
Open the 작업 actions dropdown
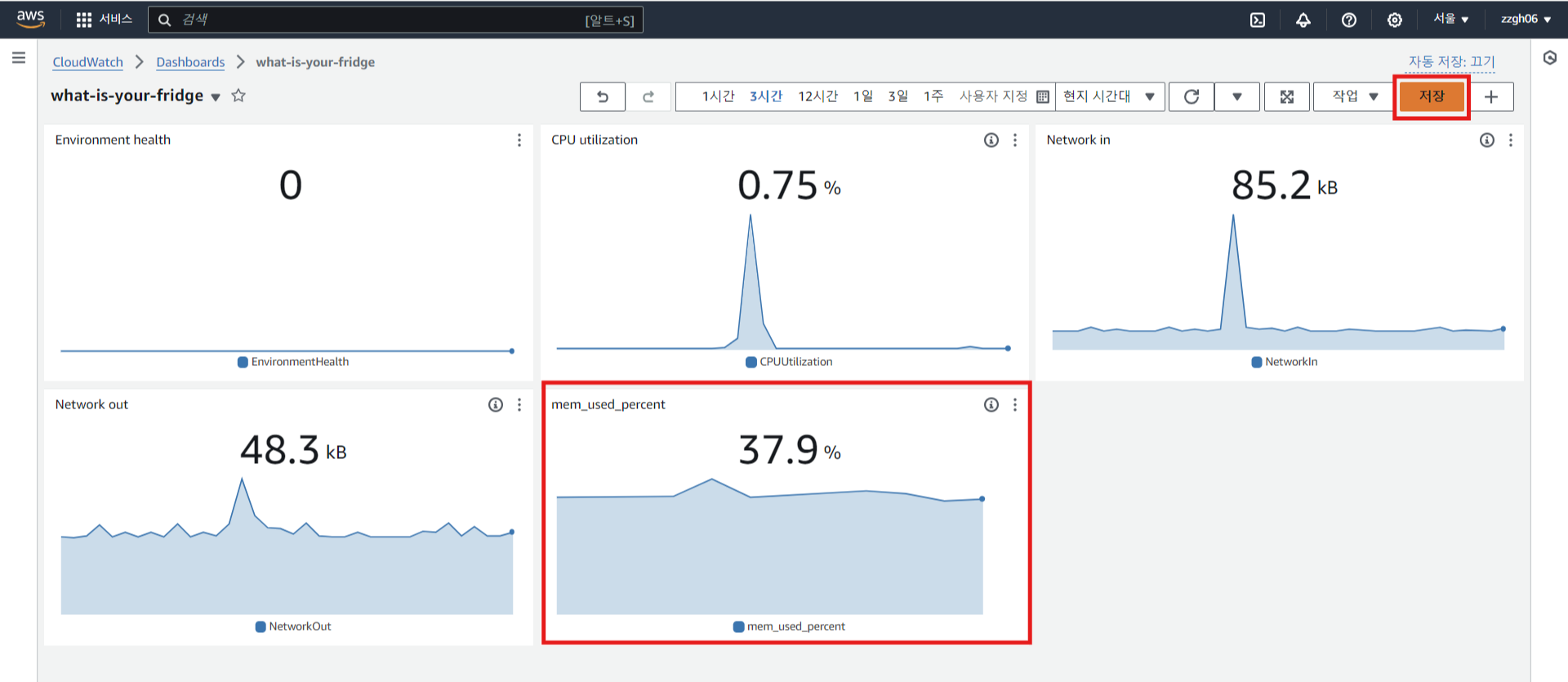[x=1355, y=96]
